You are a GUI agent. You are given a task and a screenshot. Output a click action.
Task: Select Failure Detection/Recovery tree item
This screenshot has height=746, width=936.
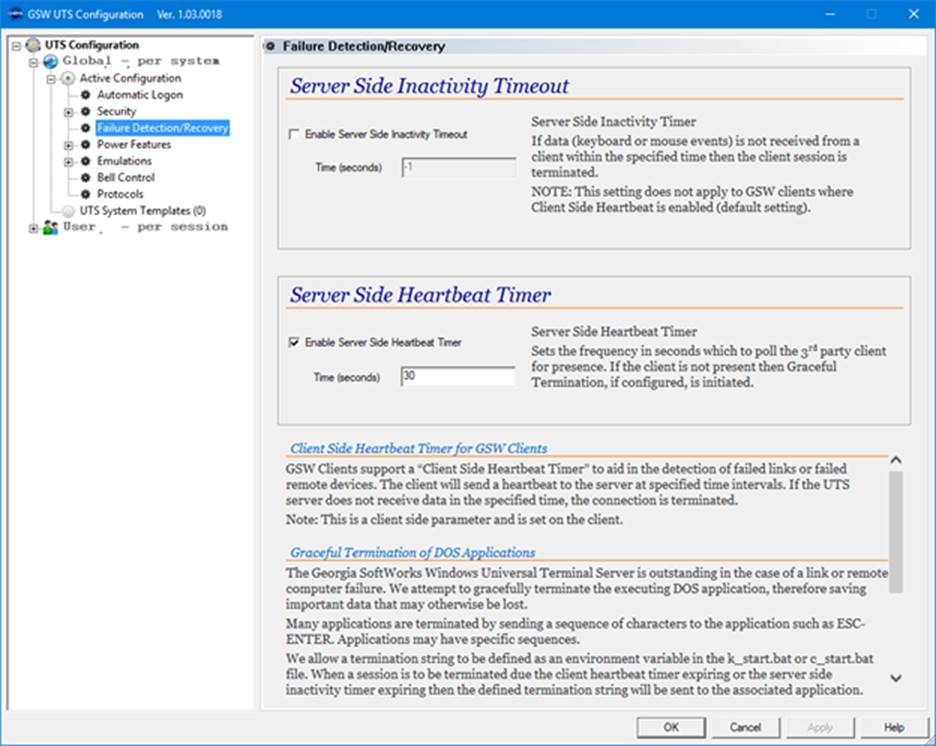(162, 128)
